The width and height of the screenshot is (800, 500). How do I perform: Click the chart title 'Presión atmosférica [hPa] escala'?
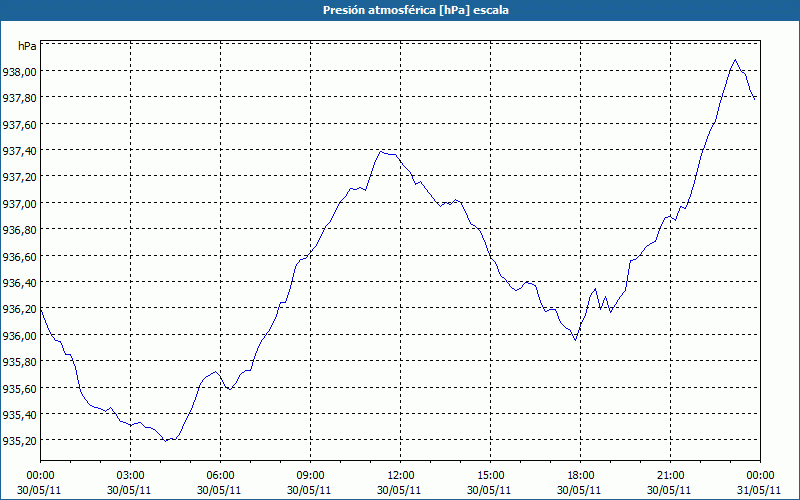point(415,10)
